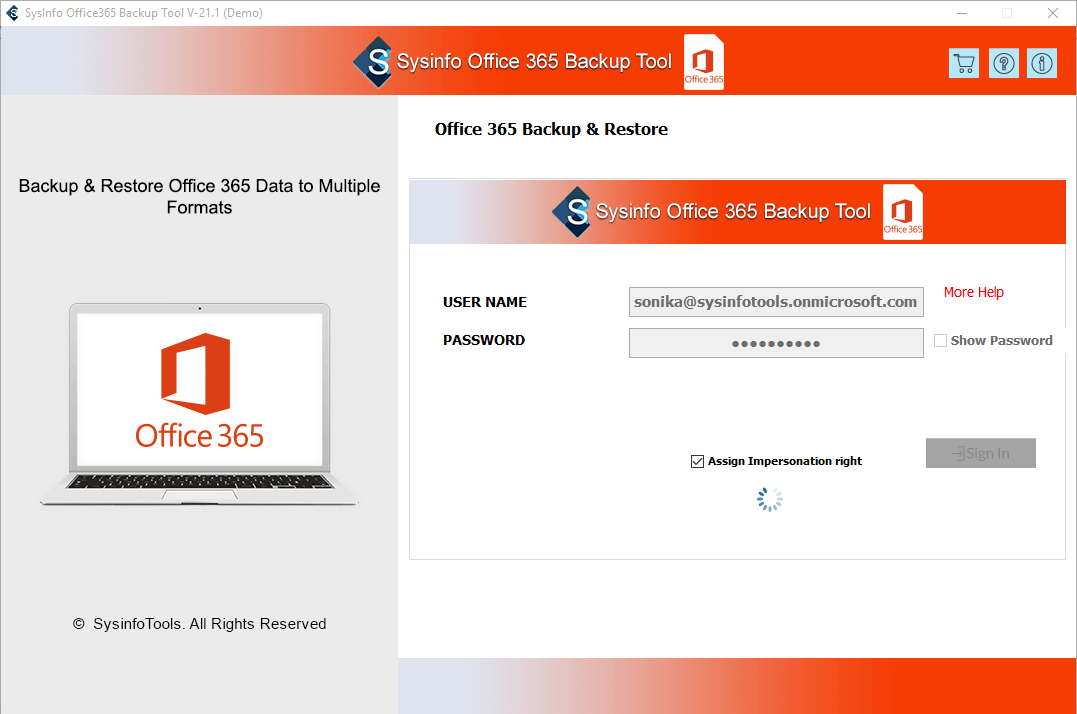Open the More Help link
The height and width of the screenshot is (714, 1077).
[973, 292]
